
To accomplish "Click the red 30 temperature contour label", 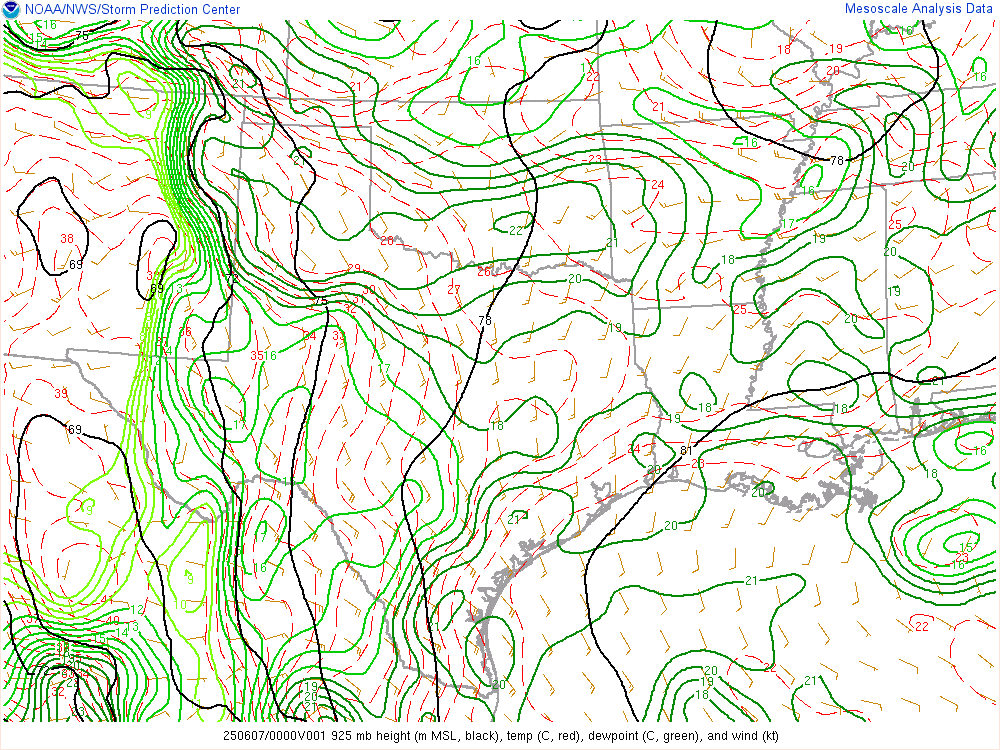I will [x=369, y=290].
